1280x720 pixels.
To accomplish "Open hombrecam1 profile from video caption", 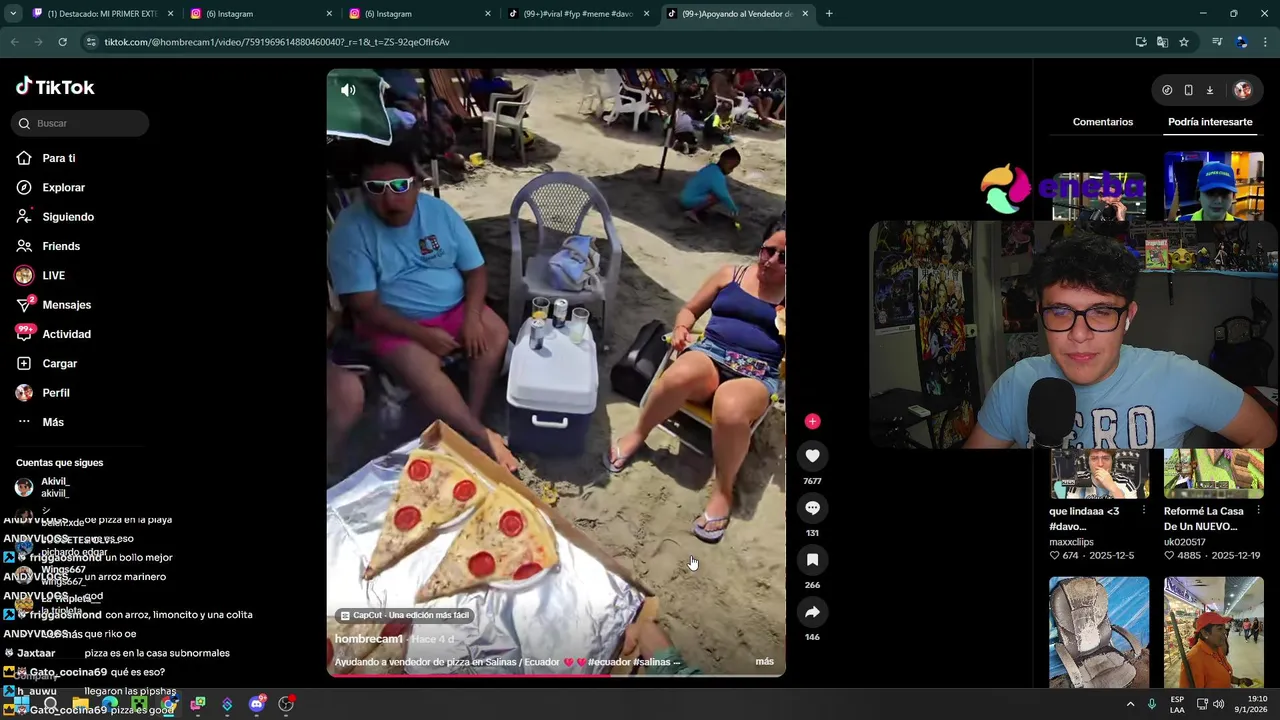I will click(369, 639).
